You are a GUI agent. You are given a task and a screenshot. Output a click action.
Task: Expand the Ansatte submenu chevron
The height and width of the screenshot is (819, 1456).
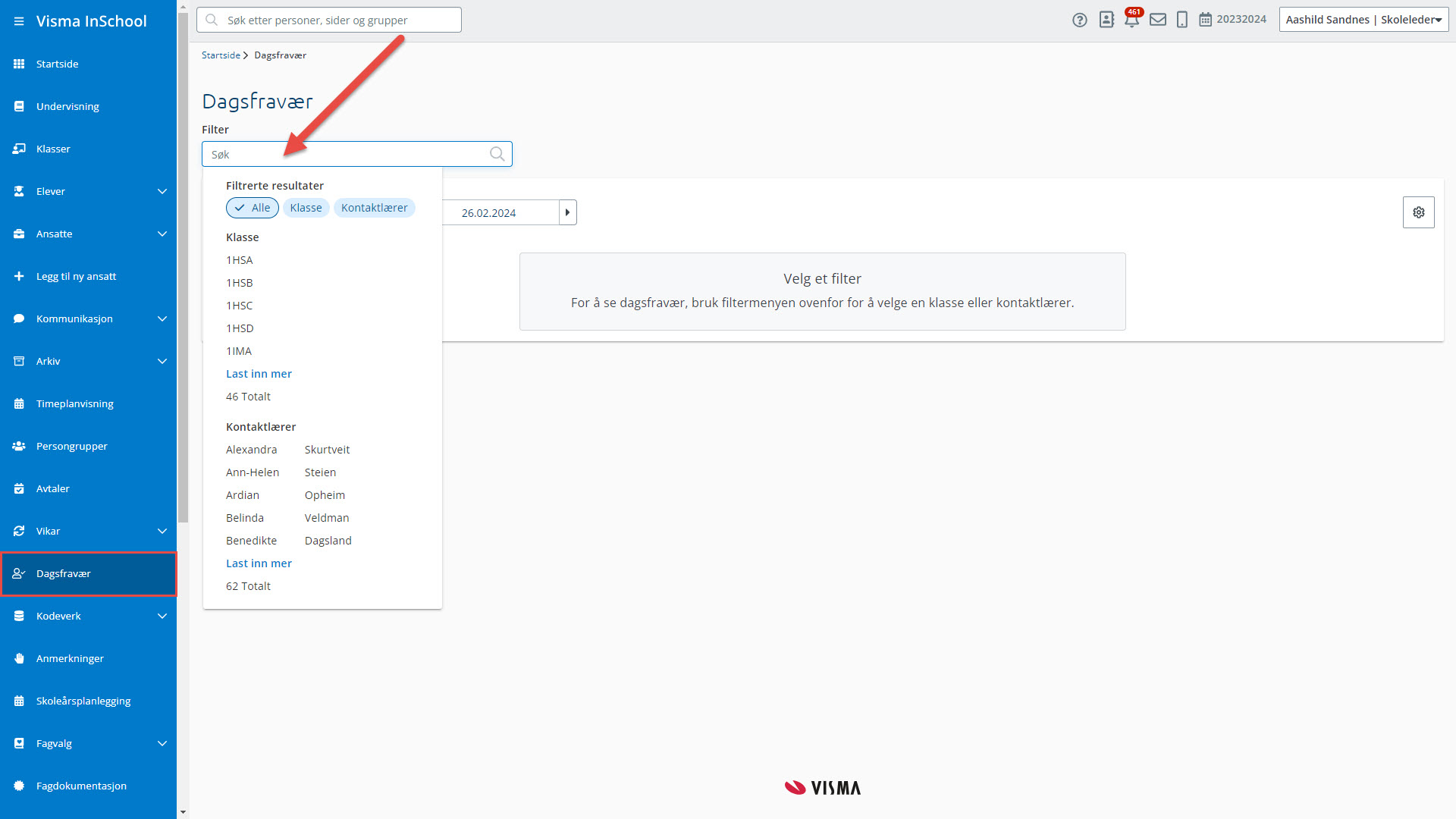[x=162, y=234]
